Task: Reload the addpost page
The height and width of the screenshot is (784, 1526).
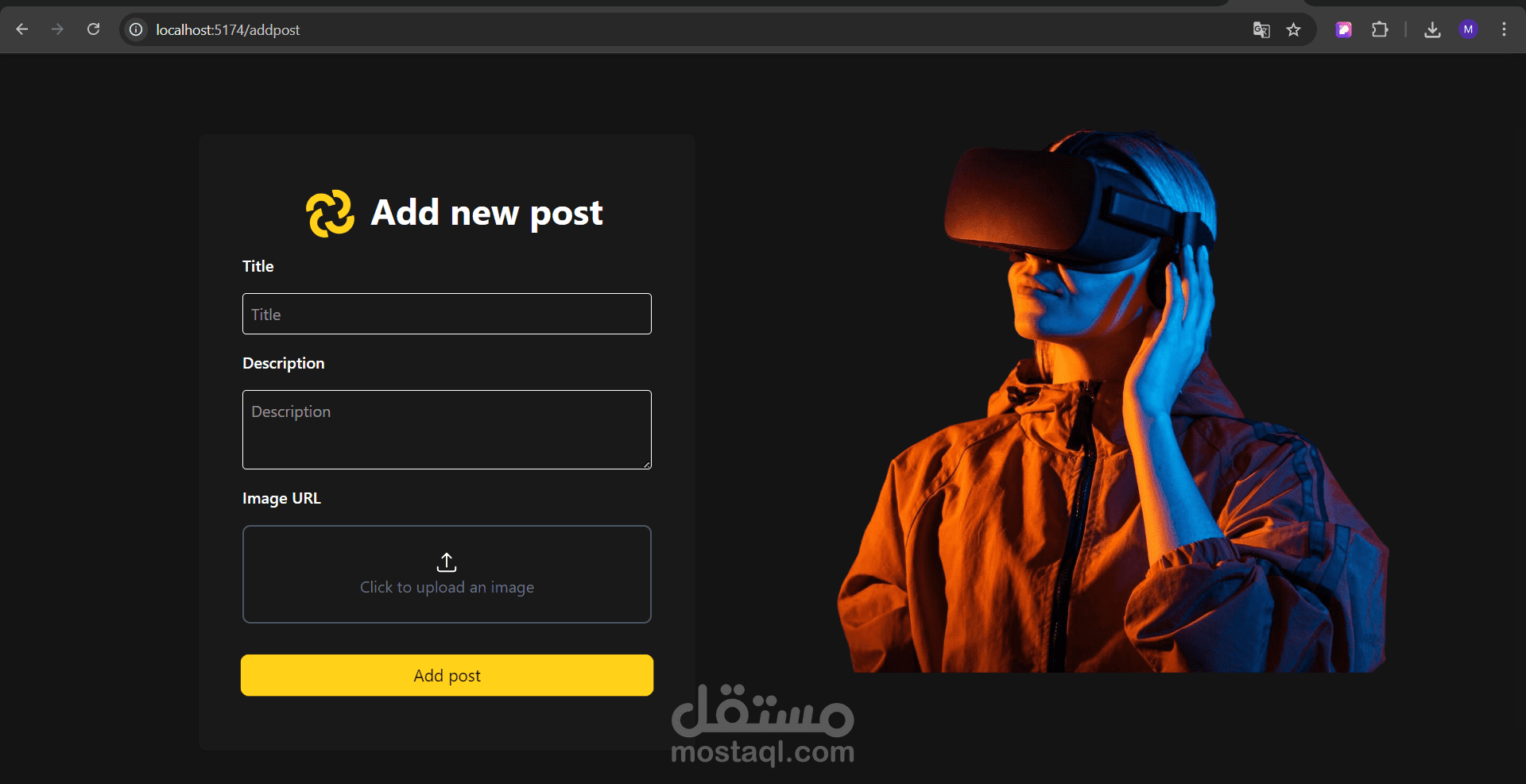Action: (x=93, y=29)
